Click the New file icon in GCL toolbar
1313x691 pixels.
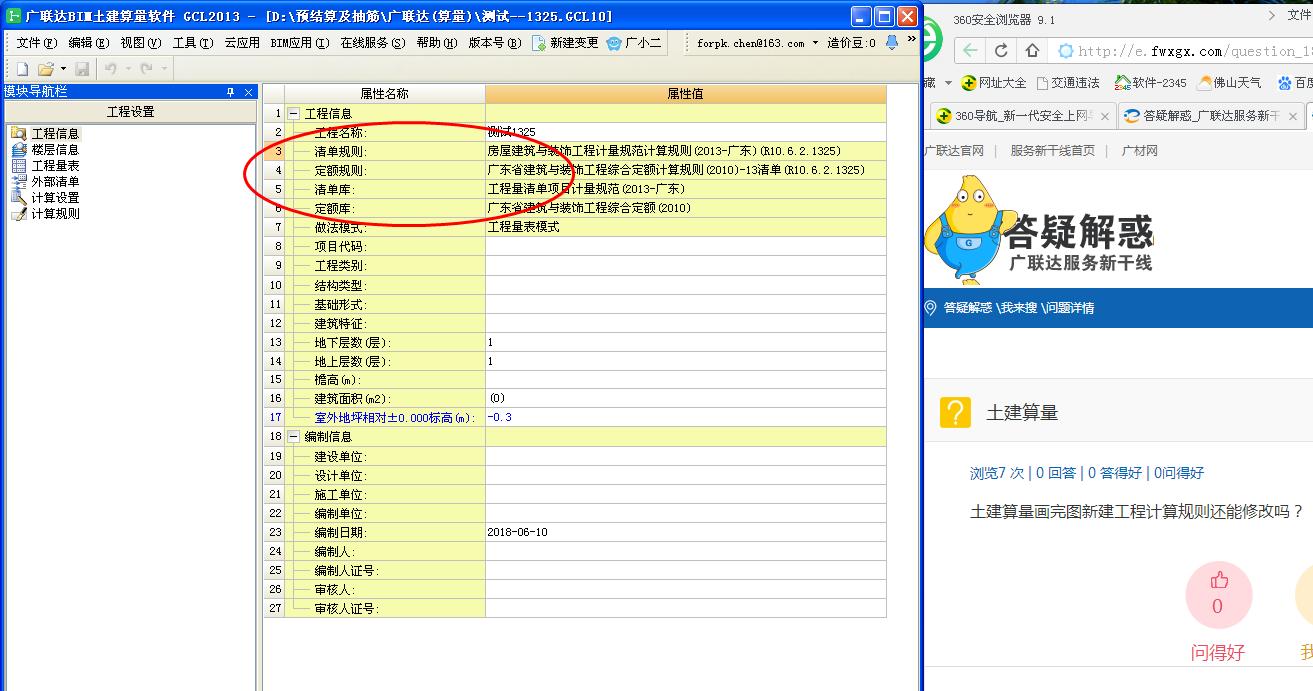pos(22,69)
